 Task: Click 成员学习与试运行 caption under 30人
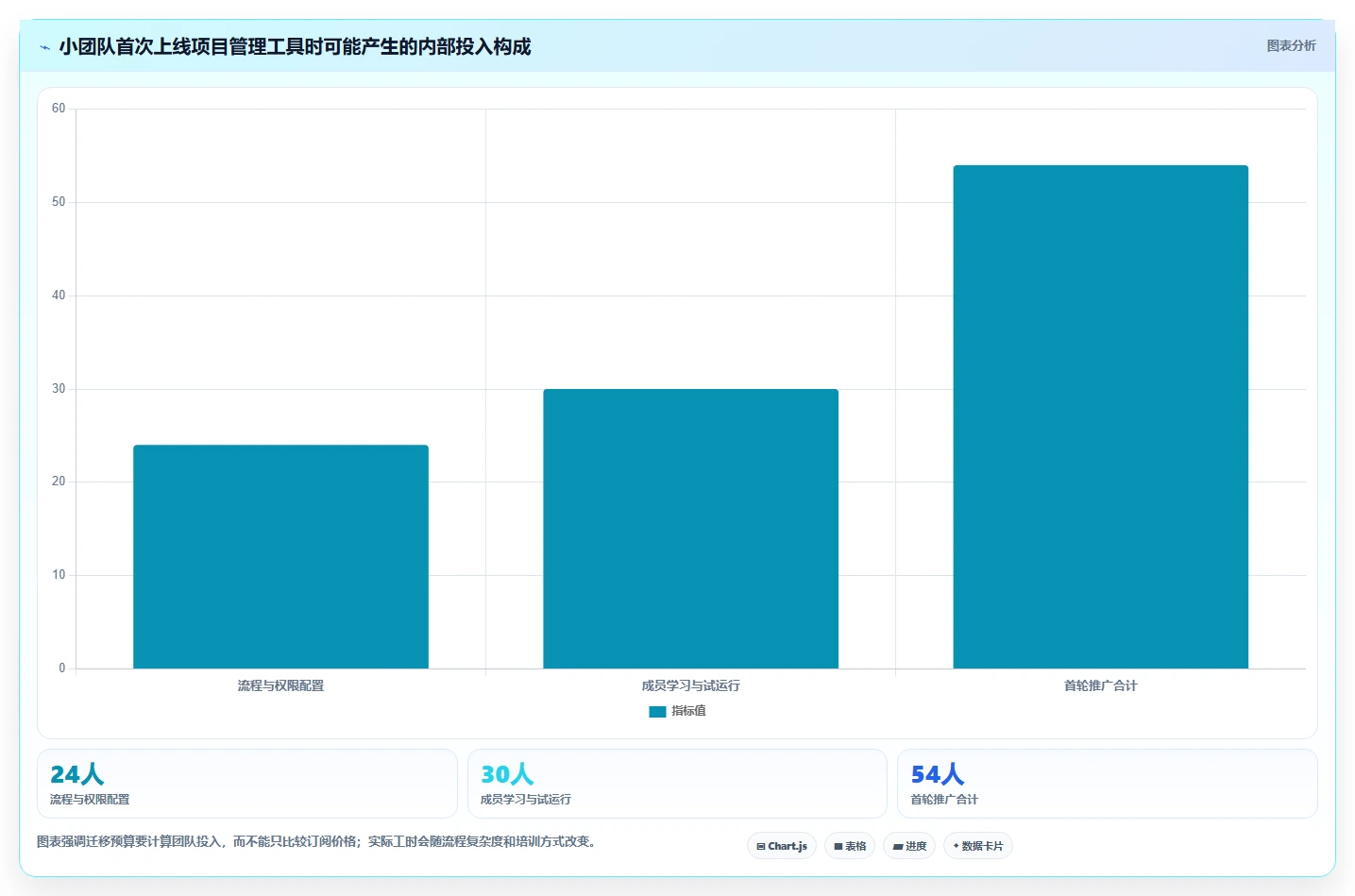[526, 800]
